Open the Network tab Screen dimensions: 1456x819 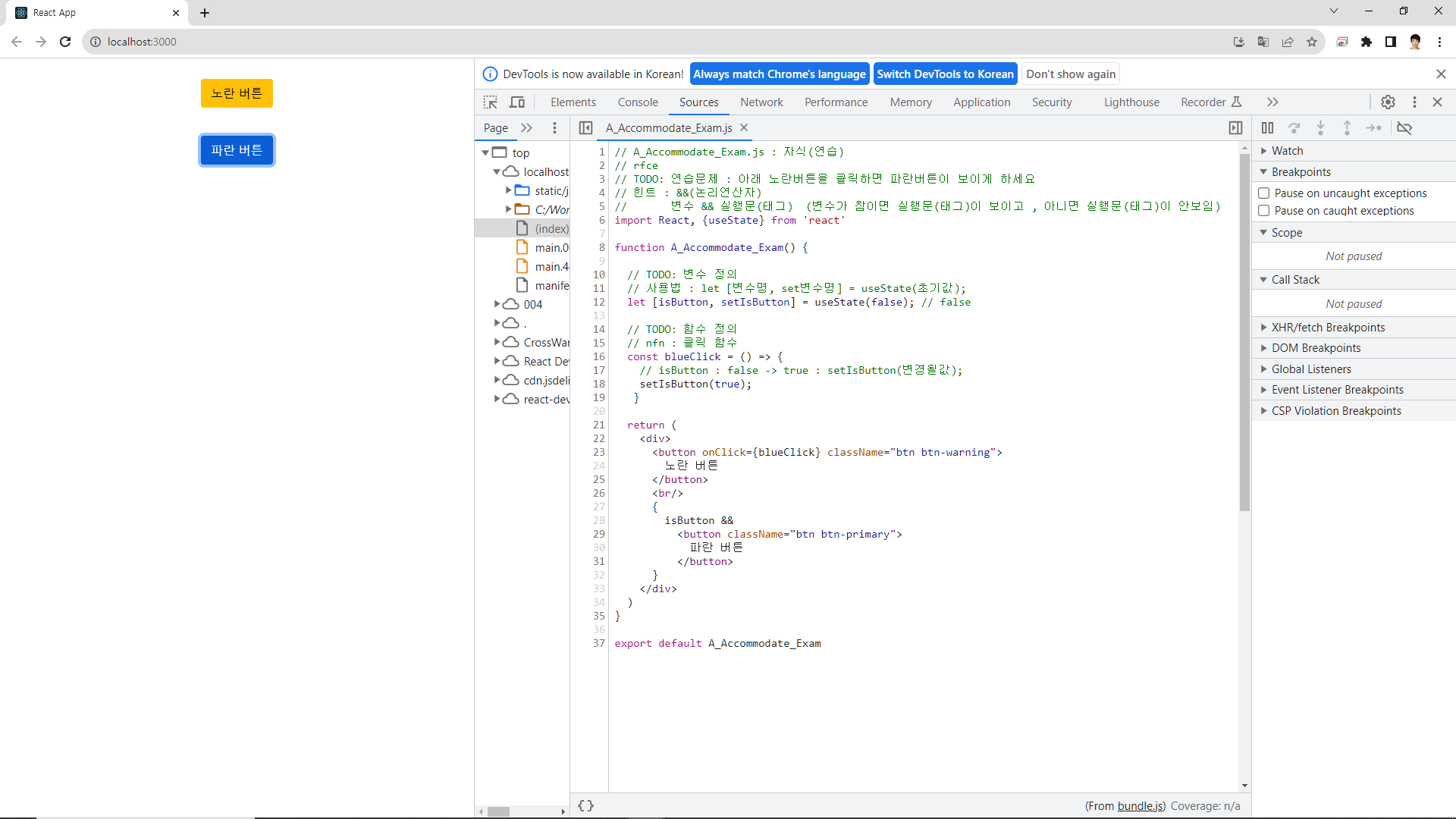click(x=761, y=102)
